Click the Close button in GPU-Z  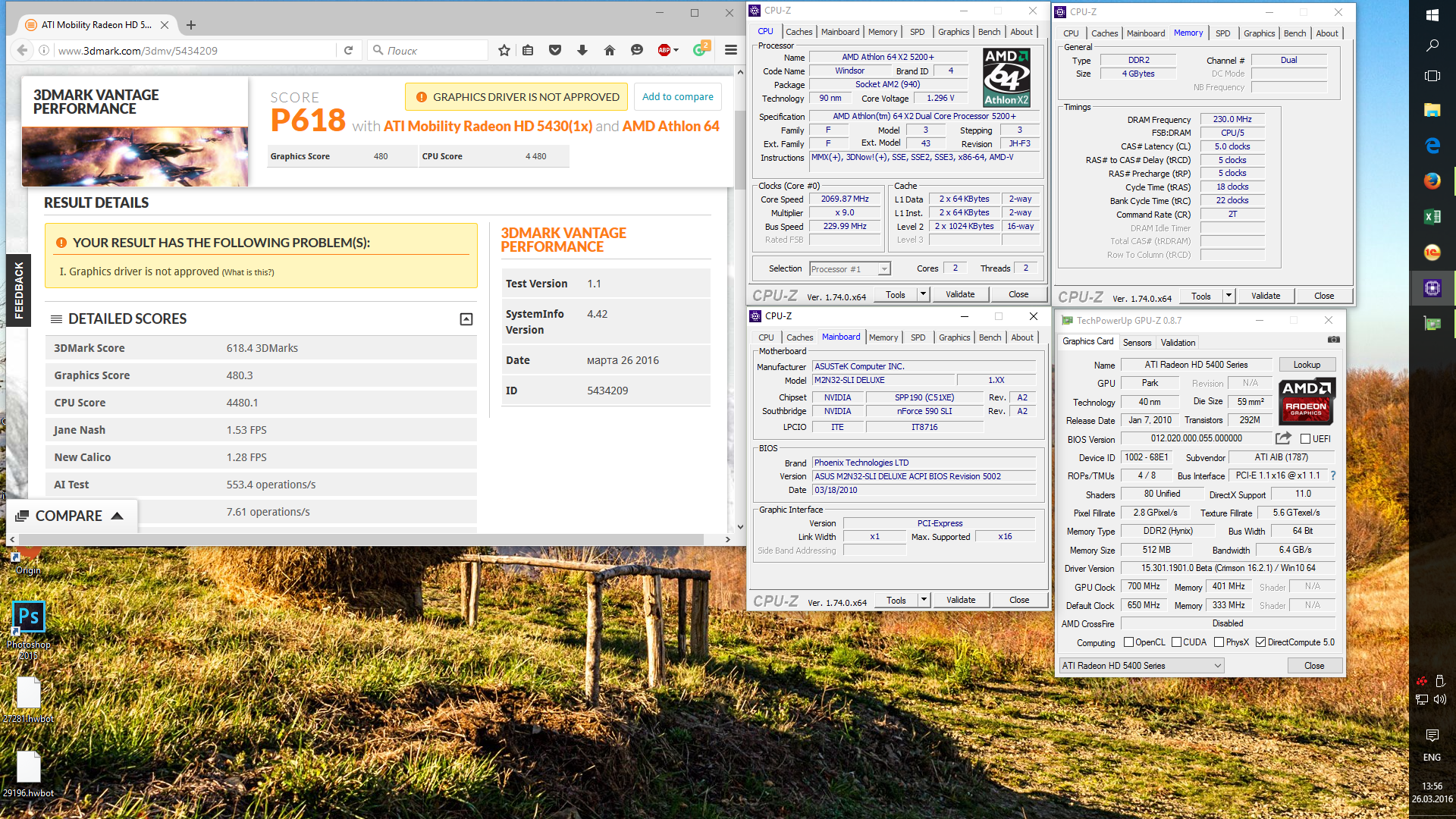1314,666
